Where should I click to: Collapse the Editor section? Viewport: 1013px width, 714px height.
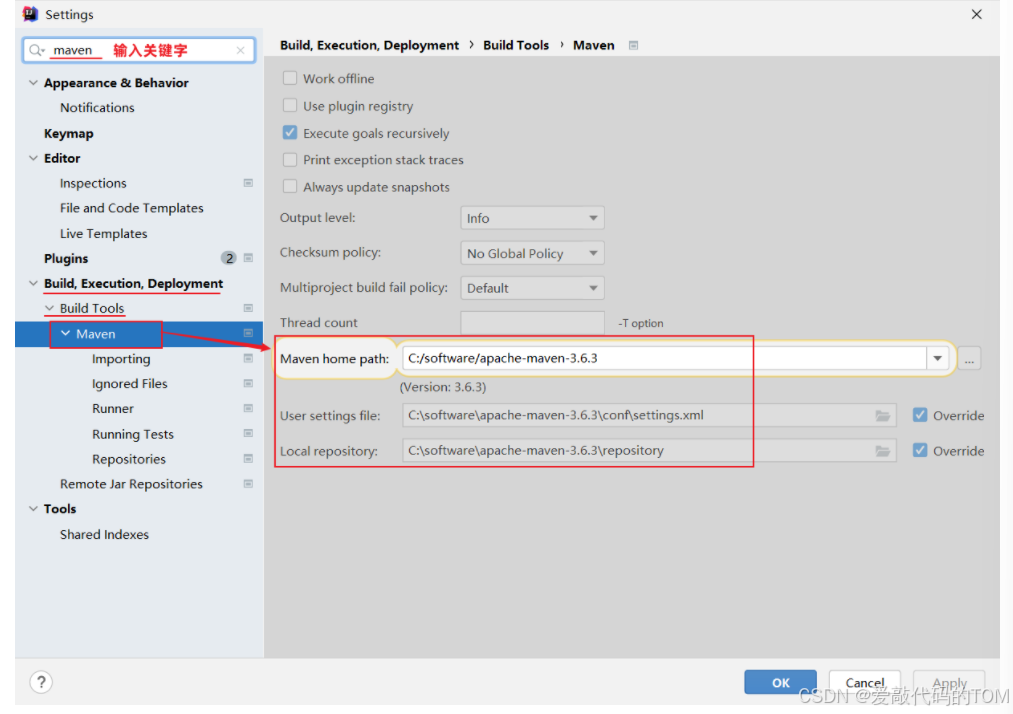(x=34, y=158)
